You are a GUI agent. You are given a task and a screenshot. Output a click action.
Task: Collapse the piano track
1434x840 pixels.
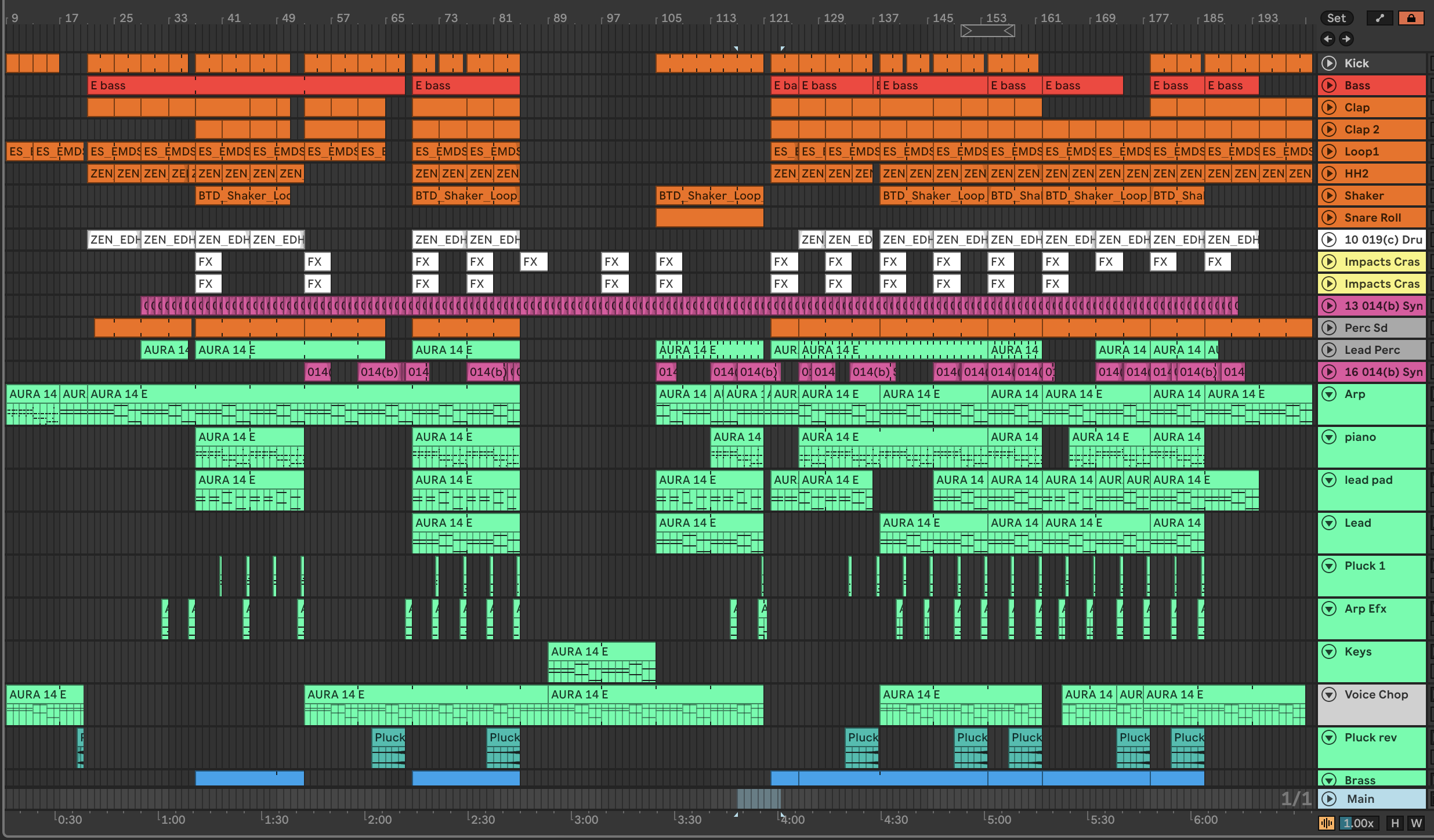(x=1329, y=437)
